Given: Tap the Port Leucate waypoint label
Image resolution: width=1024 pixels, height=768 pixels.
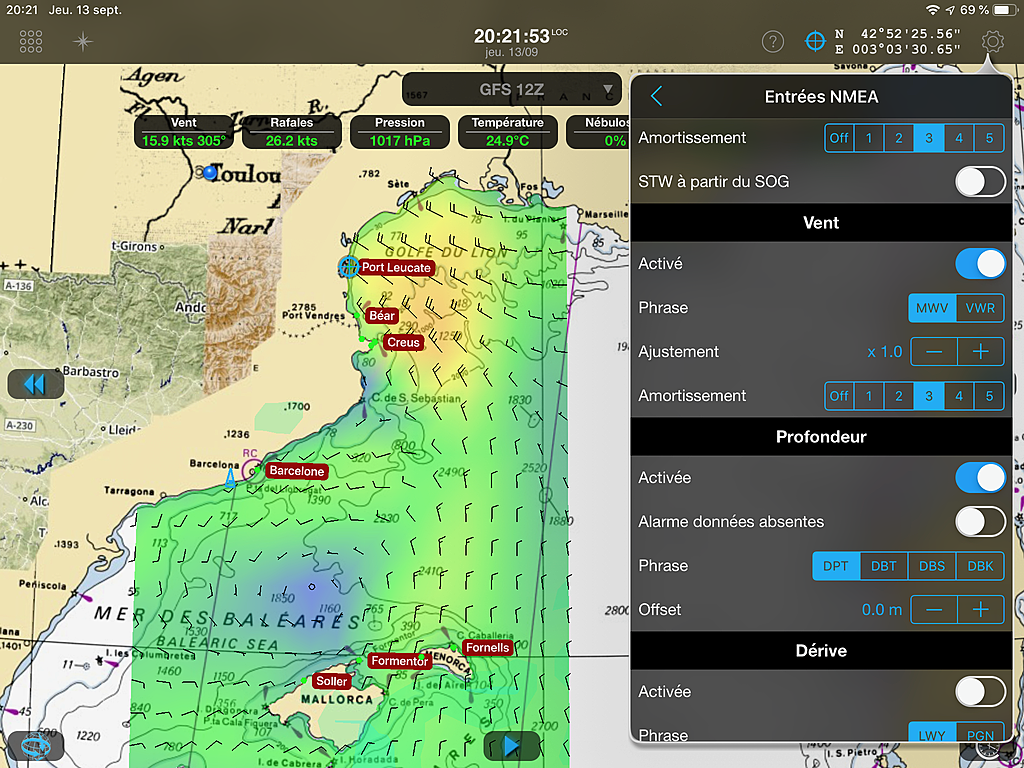Looking at the screenshot, I should pos(396,267).
